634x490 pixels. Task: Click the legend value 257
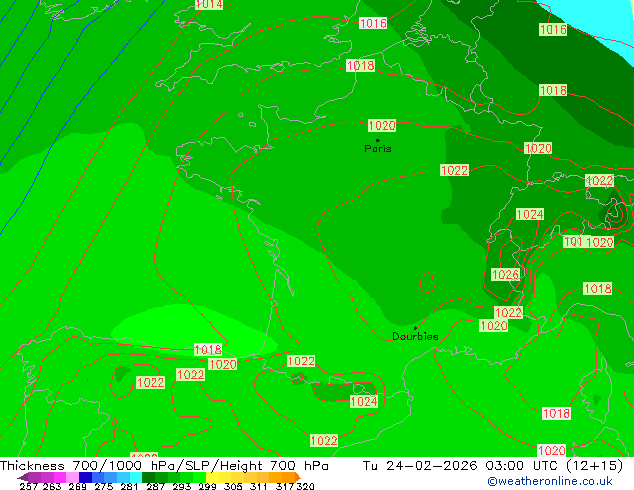(x=29, y=486)
